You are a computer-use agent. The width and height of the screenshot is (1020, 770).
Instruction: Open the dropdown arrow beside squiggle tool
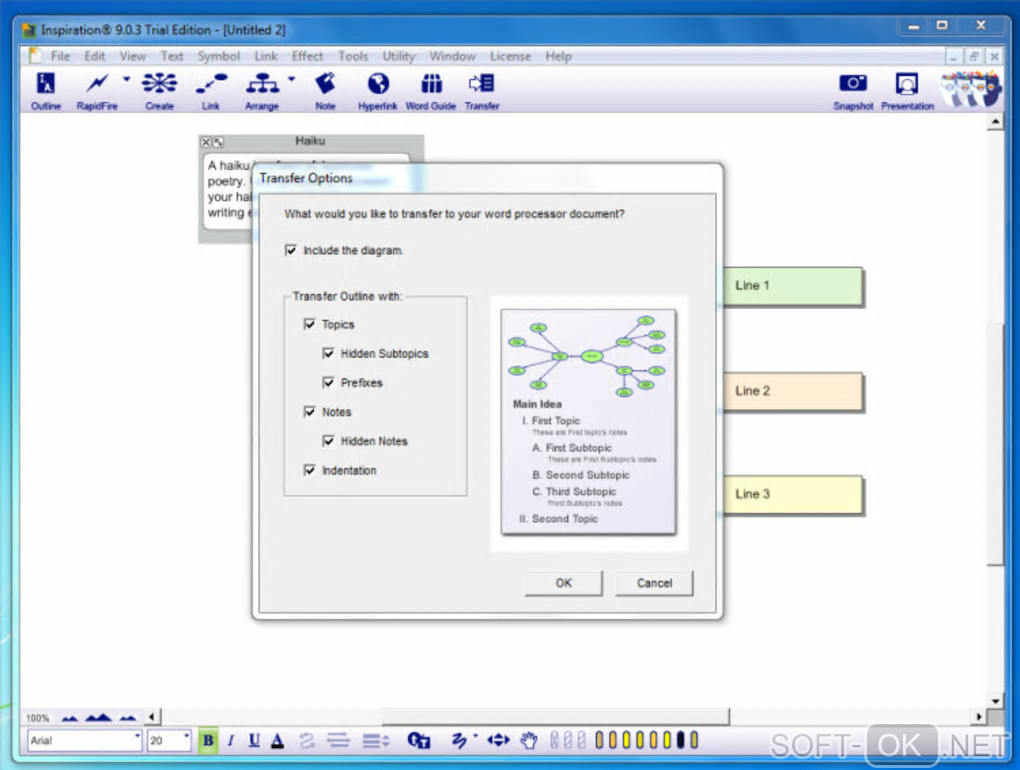(476, 736)
